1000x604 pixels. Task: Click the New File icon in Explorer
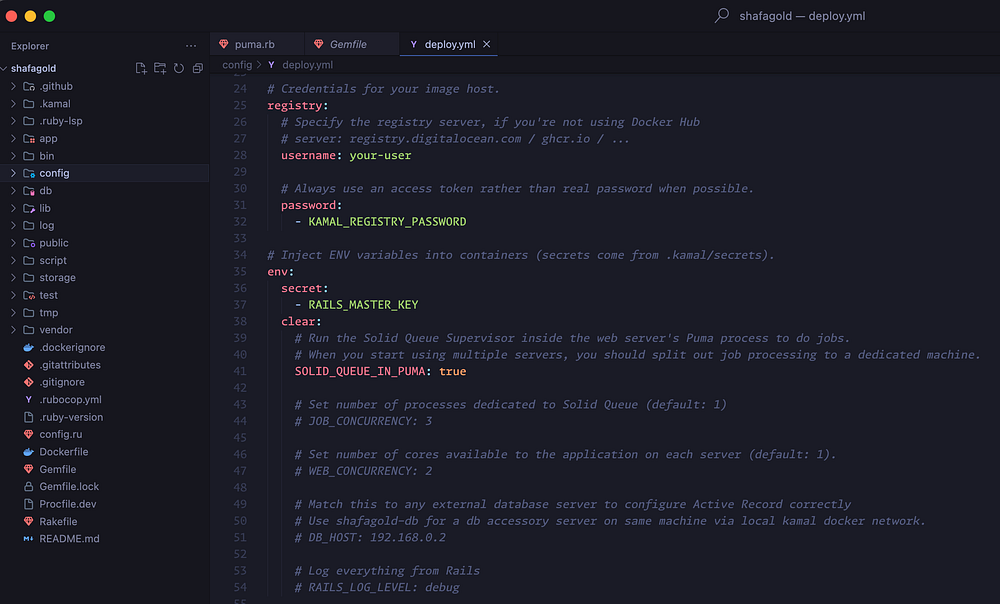click(x=141, y=68)
